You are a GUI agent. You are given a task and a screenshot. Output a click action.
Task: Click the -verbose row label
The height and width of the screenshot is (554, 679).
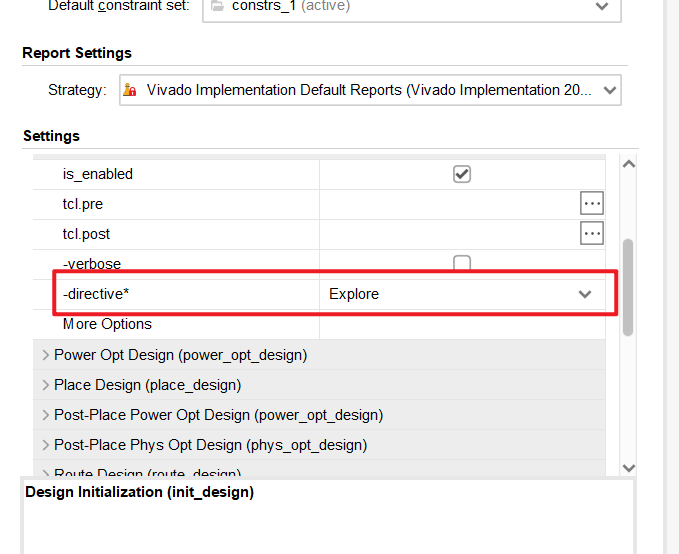coord(92,263)
